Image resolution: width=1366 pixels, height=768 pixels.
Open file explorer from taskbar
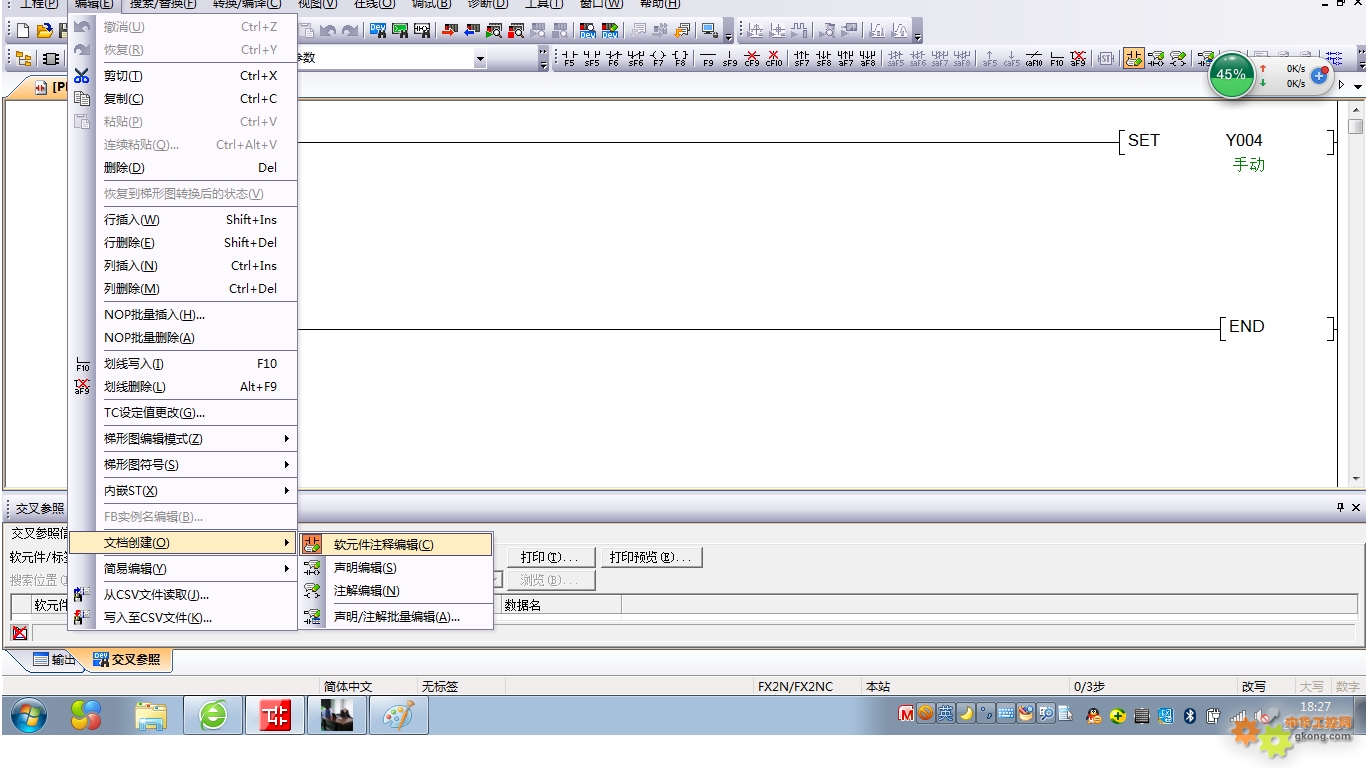(151, 716)
